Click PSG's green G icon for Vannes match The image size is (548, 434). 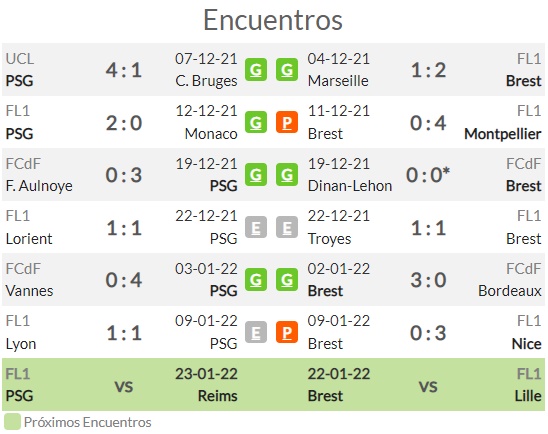click(256, 280)
